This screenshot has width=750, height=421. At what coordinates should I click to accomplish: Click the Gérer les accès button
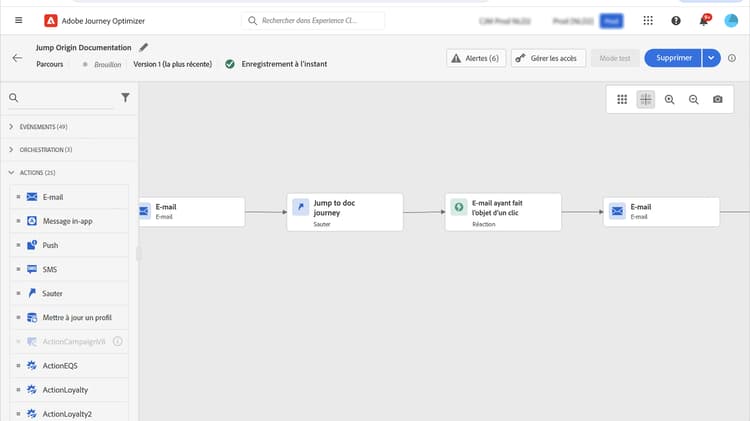[x=548, y=58]
